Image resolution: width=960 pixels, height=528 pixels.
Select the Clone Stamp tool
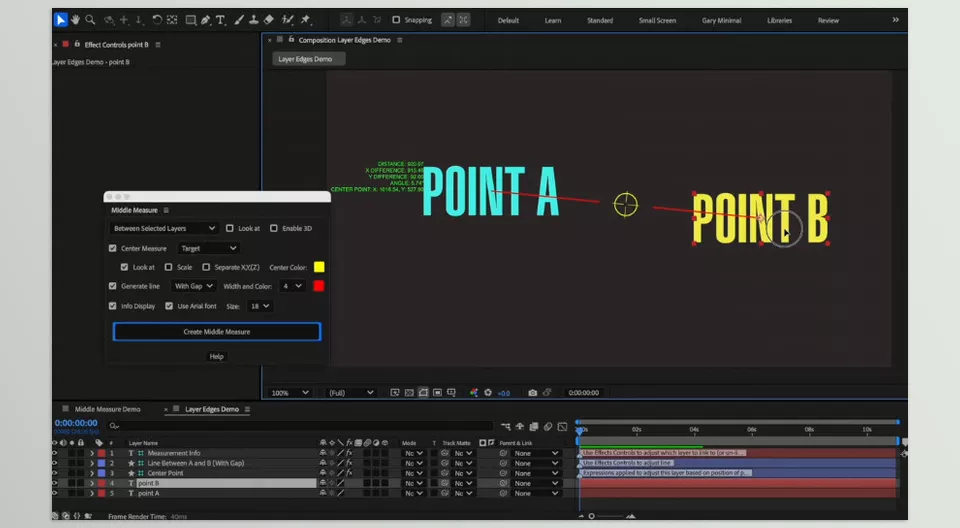coord(253,20)
